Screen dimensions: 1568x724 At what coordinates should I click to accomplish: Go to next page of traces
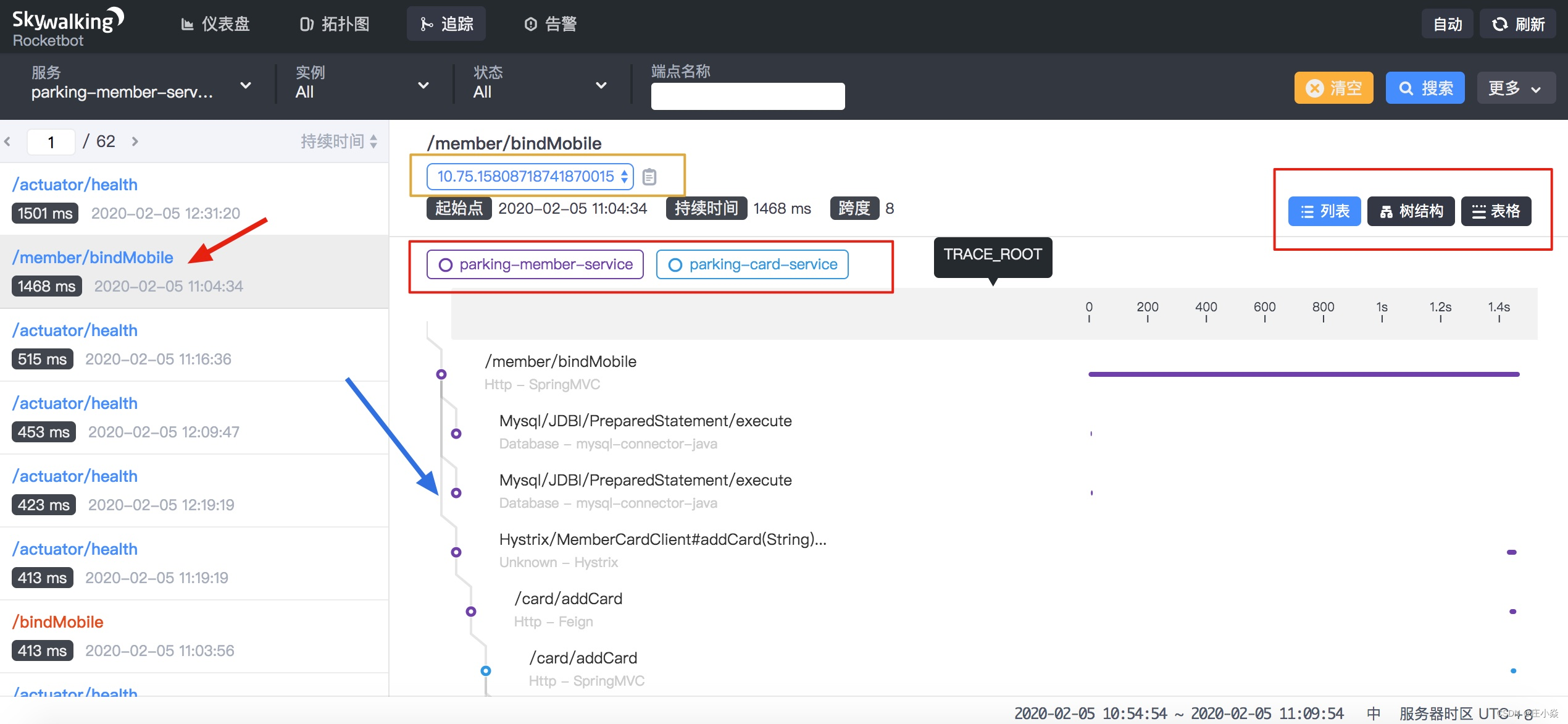point(135,141)
